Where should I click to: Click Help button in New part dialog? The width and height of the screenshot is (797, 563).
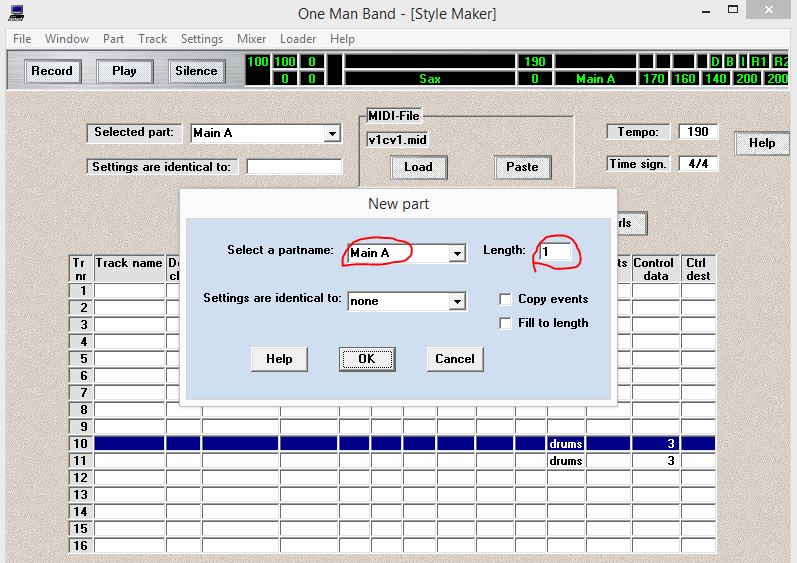click(279, 359)
